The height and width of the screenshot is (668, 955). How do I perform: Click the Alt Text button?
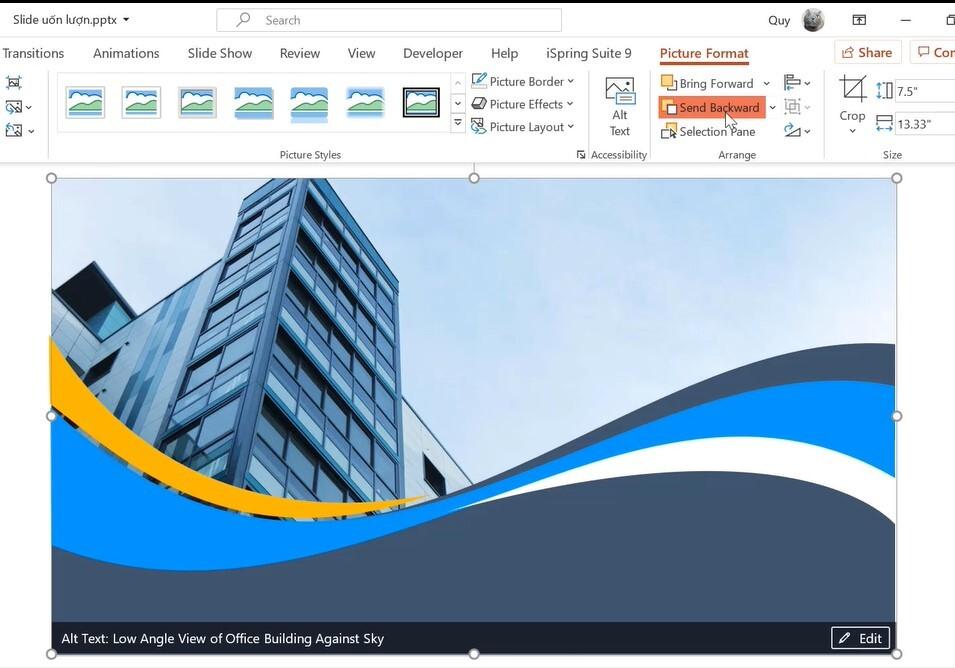tap(619, 107)
